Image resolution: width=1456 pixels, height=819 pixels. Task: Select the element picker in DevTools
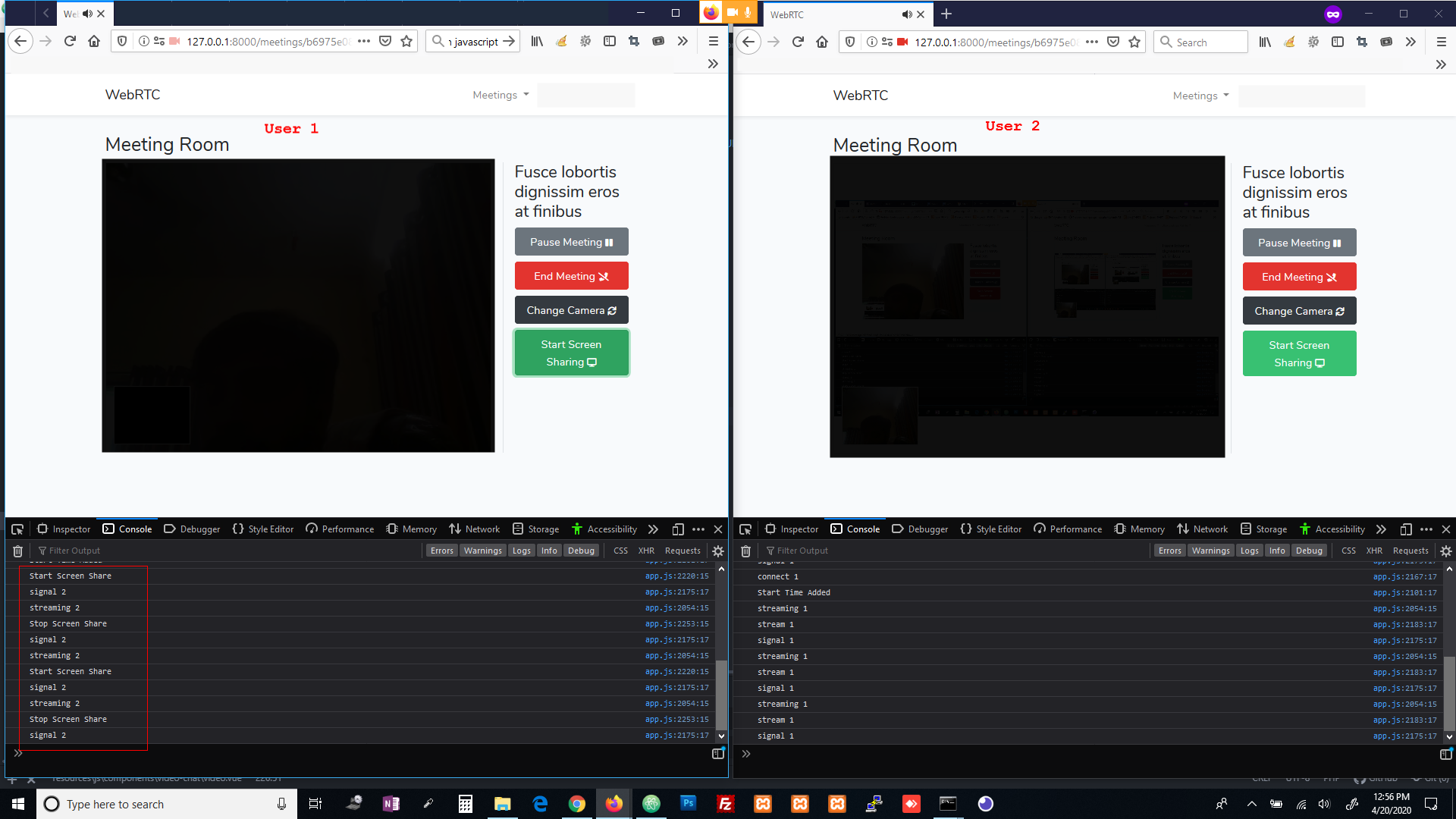(17, 529)
